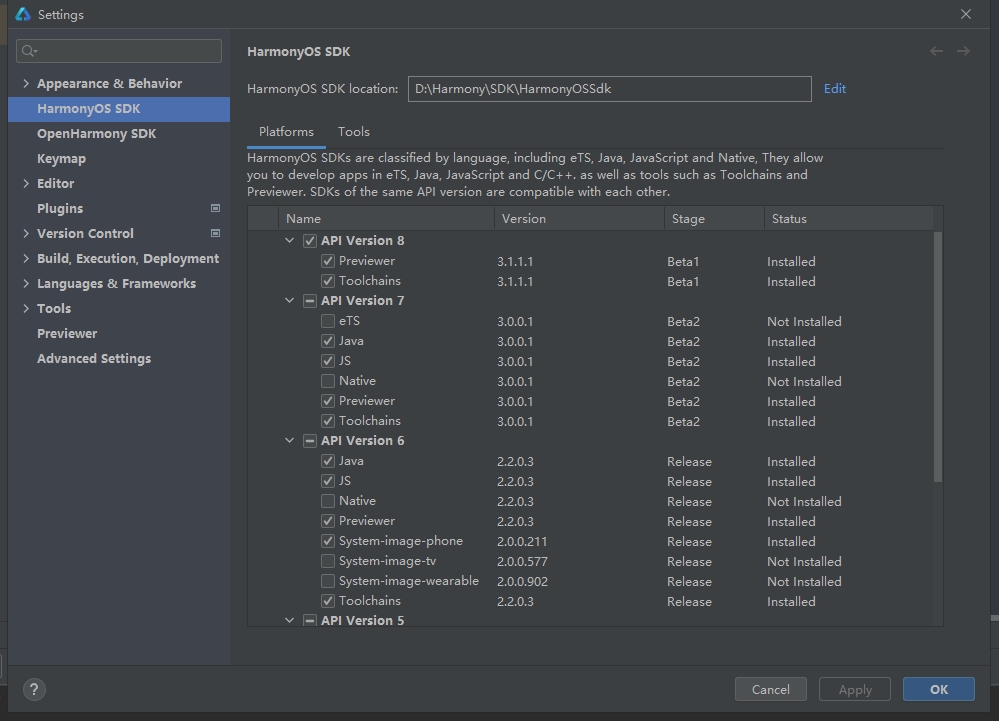
Task: Expand Build, Execution, Deployment arrow
Action: click(25, 258)
